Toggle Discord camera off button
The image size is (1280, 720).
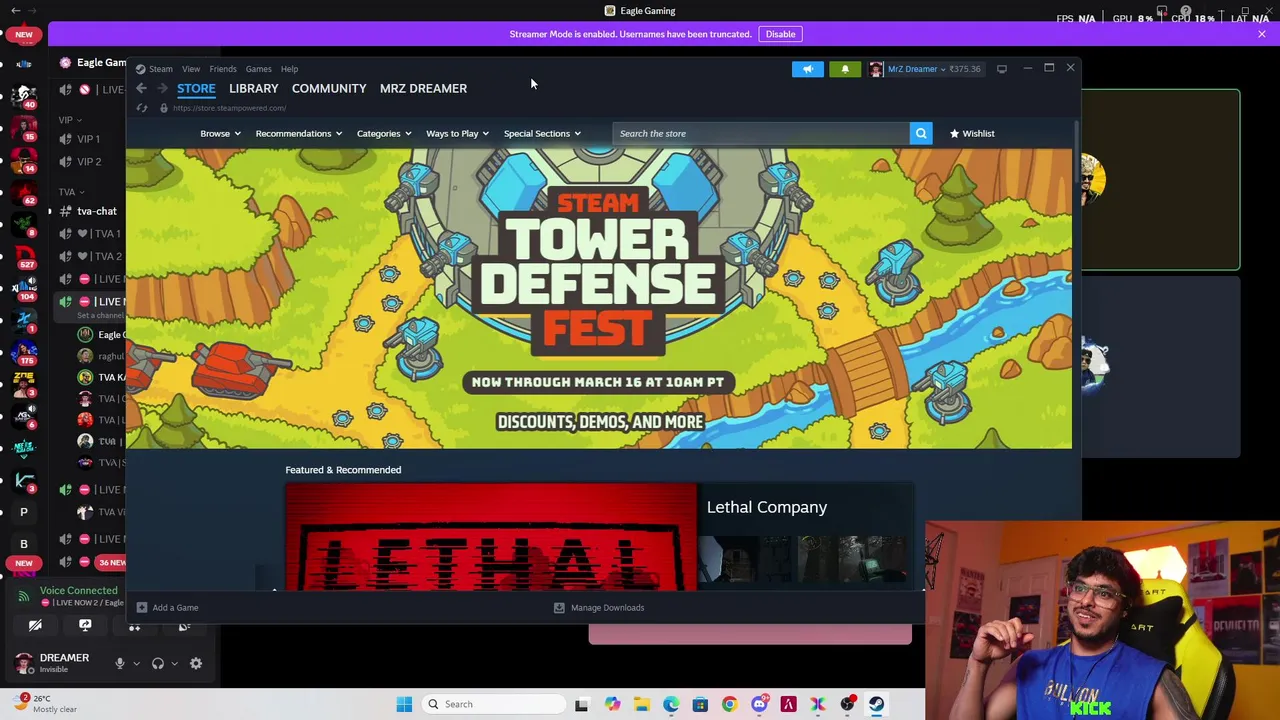point(35,626)
